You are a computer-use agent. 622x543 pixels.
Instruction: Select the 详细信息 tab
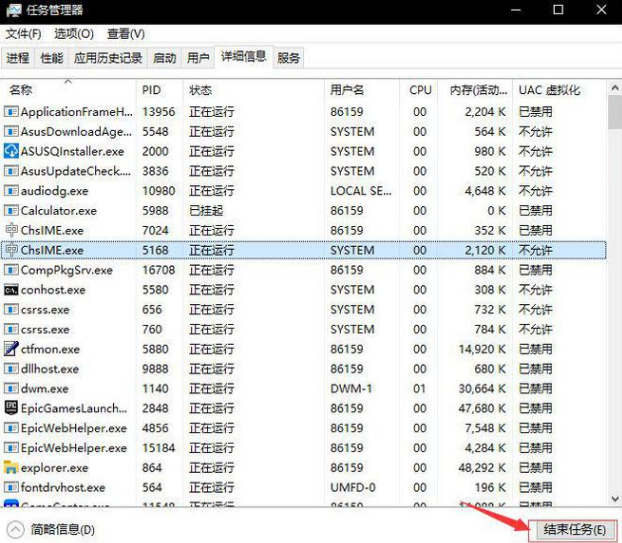coord(244,57)
